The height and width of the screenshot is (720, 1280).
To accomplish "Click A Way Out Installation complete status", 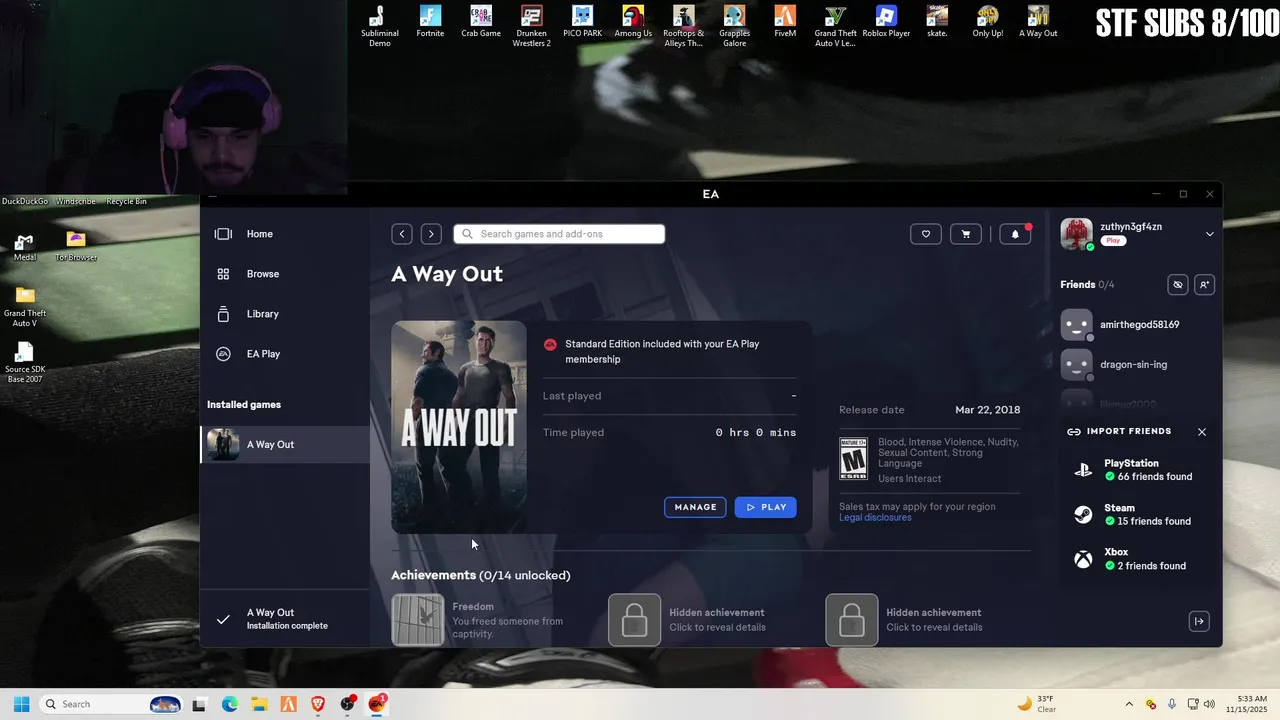I will 285,619.
